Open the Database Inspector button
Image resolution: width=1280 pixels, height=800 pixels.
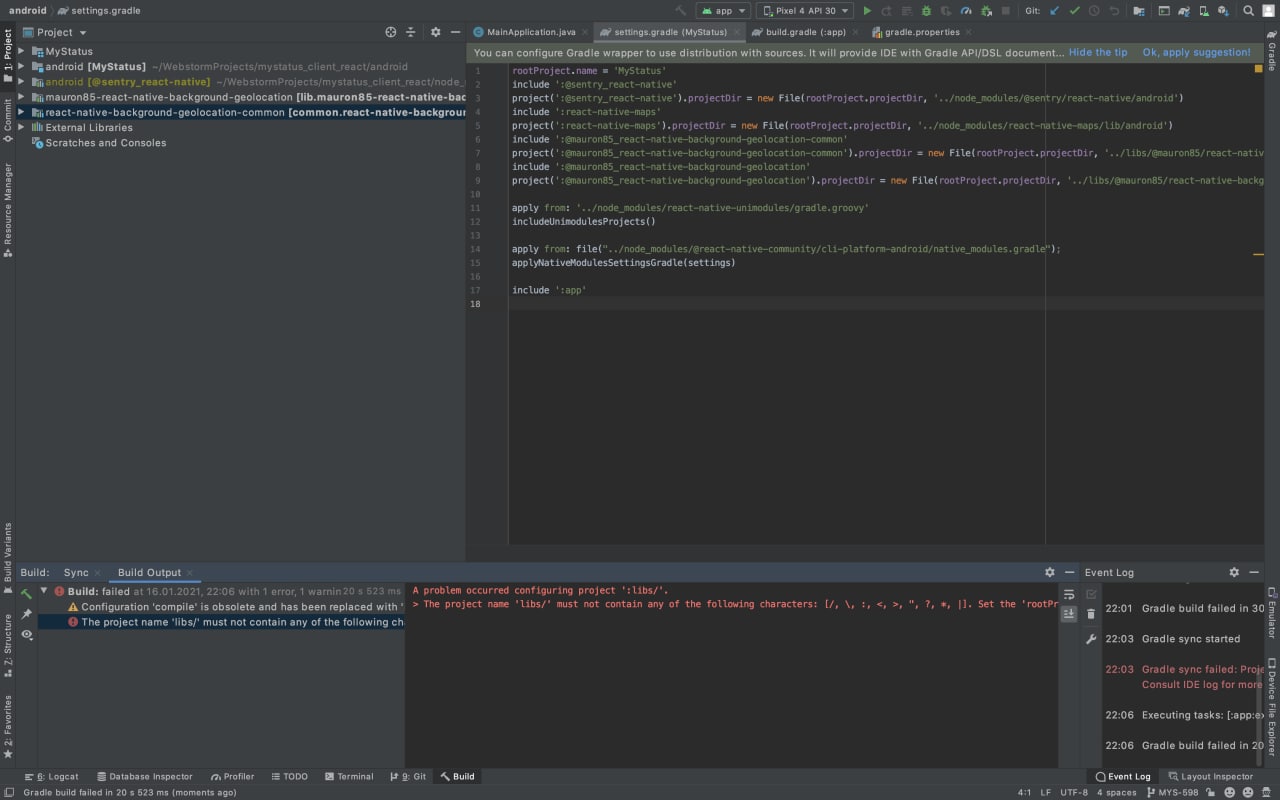point(144,776)
